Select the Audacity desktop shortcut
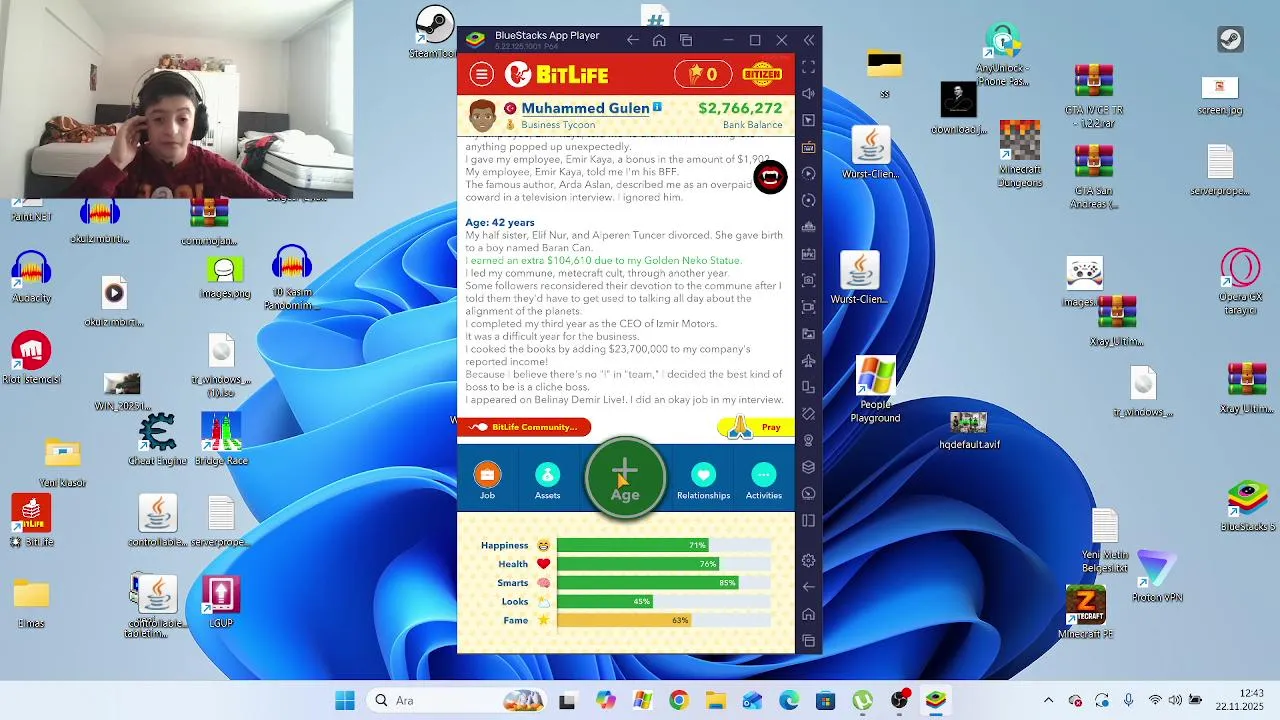The height and width of the screenshot is (720, 1280). [32, 277]
